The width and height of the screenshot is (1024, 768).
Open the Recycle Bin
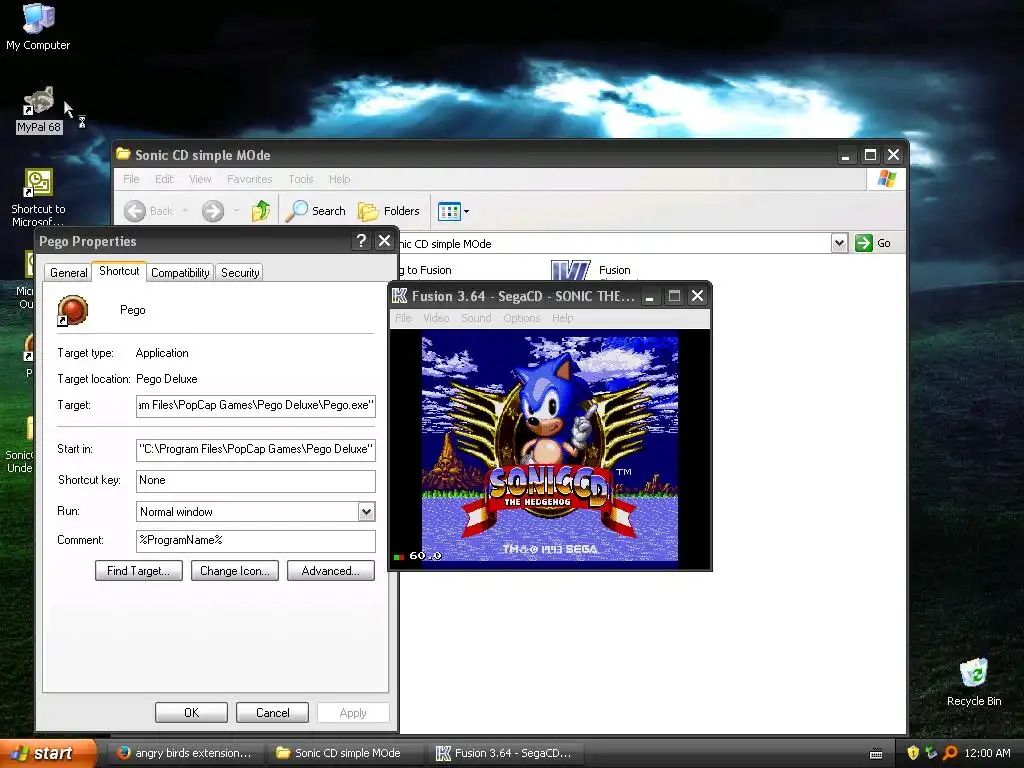974,682
